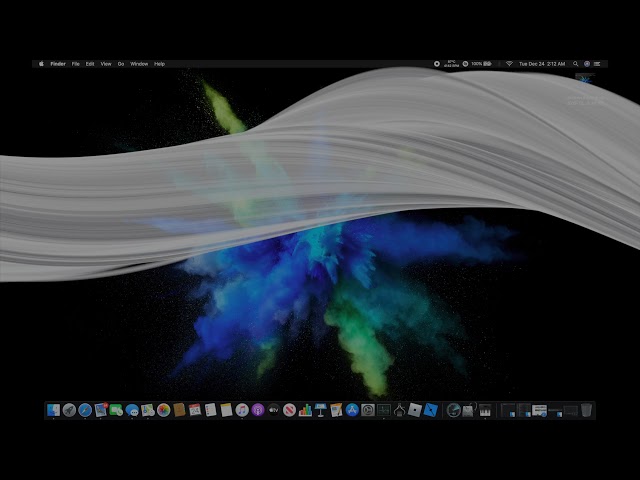Click the Tue Dec 24 2:12 AM clock
Image resolution: width=640 pixels, height=480 pixels.
tap(542, 64)
